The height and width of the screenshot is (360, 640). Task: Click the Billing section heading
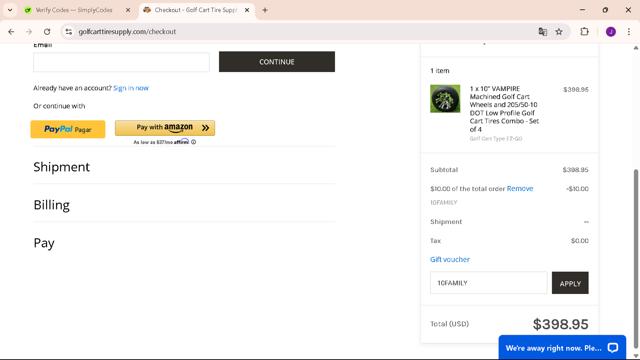(x=51, y=205)
